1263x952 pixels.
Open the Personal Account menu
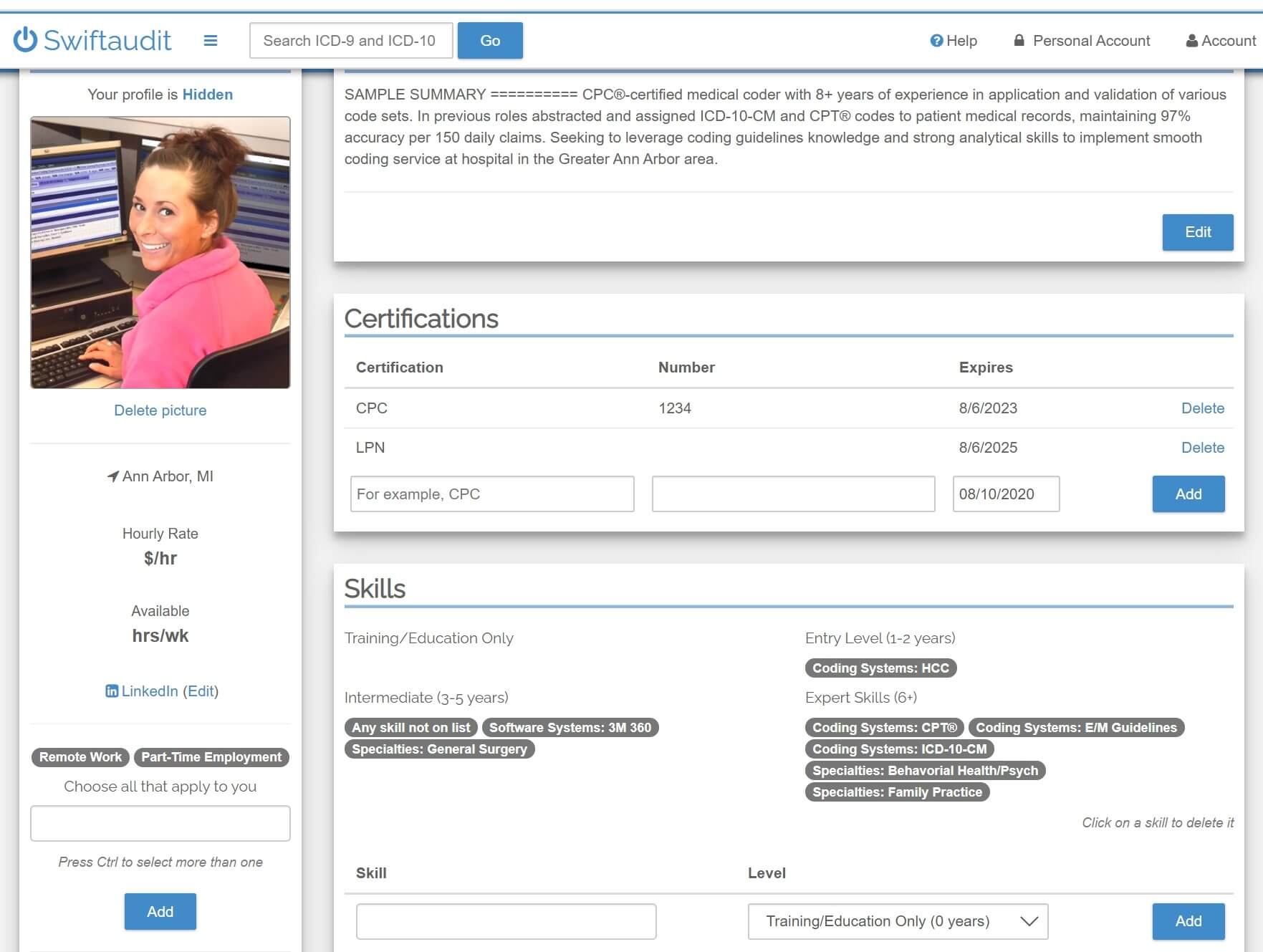click(x=1082, y=41)
